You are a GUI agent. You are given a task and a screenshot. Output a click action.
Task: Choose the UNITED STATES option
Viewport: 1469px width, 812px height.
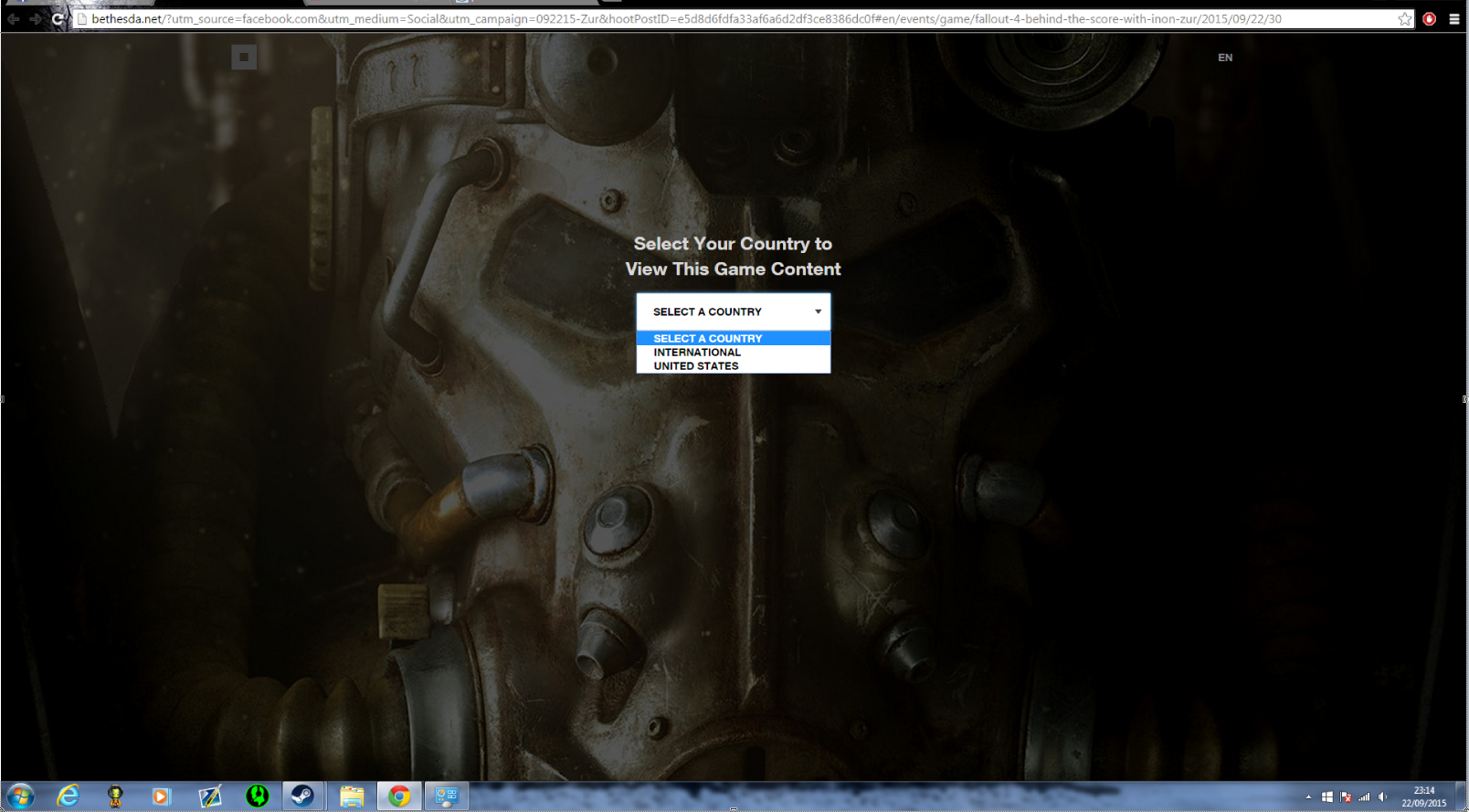click(x=734, y=366)
